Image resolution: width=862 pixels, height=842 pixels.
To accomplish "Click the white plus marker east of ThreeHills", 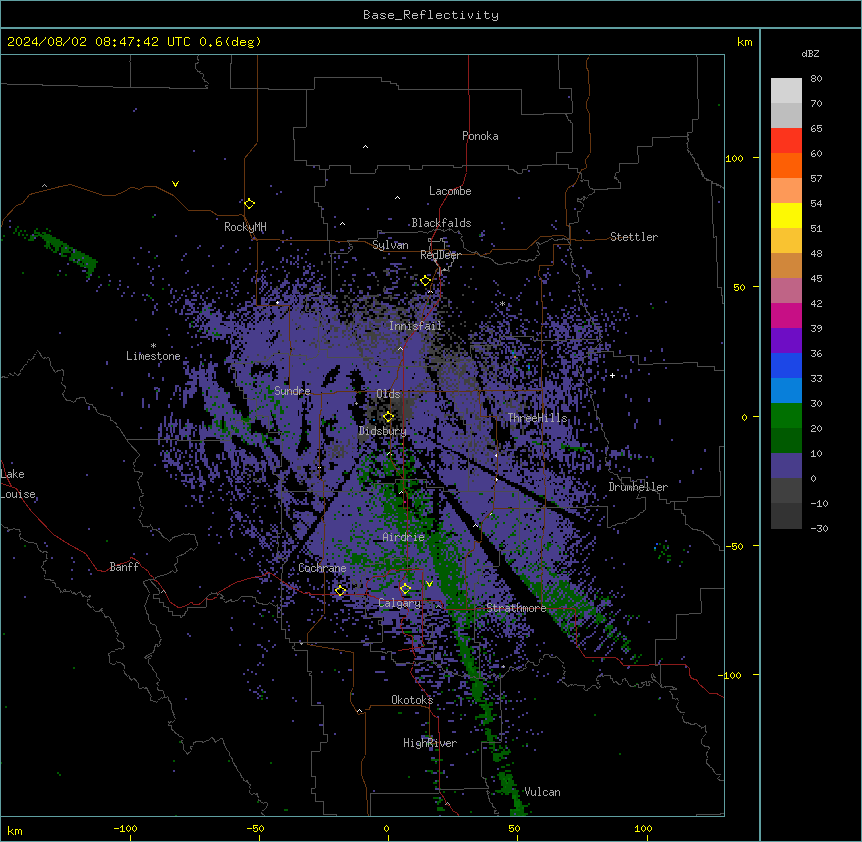I will click(x=612, y=375).
